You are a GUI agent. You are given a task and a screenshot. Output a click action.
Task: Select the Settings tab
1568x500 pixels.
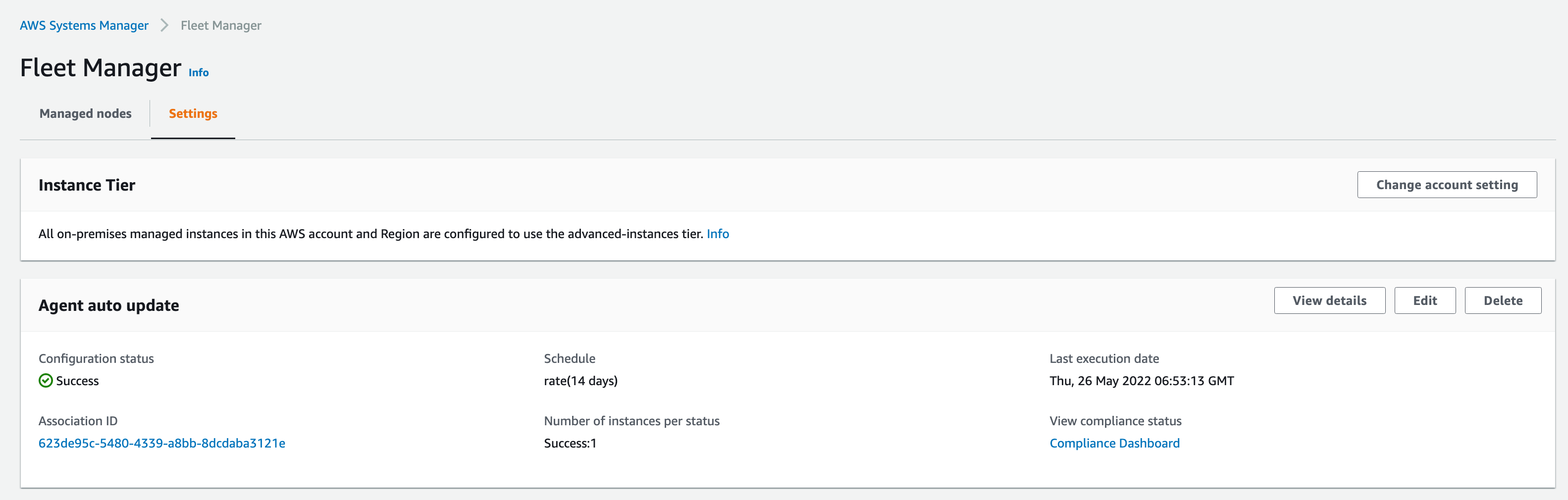click(192, 113)
